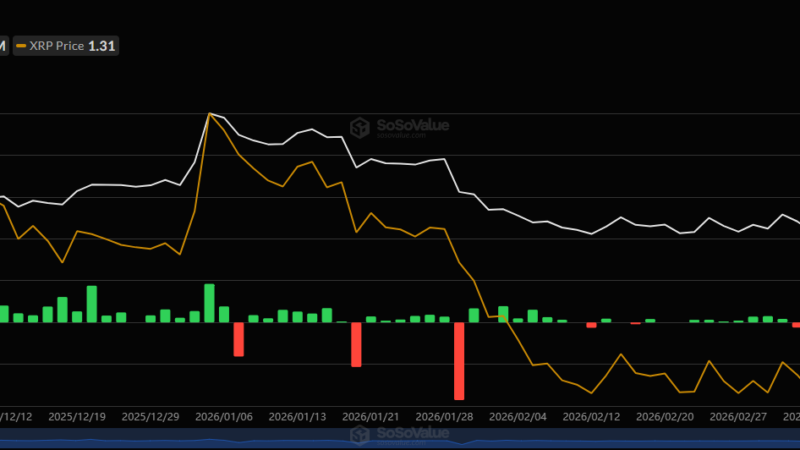800x450 pixels.
Task: Click the 2026/02/20 date label
Action: pos(665,417)
